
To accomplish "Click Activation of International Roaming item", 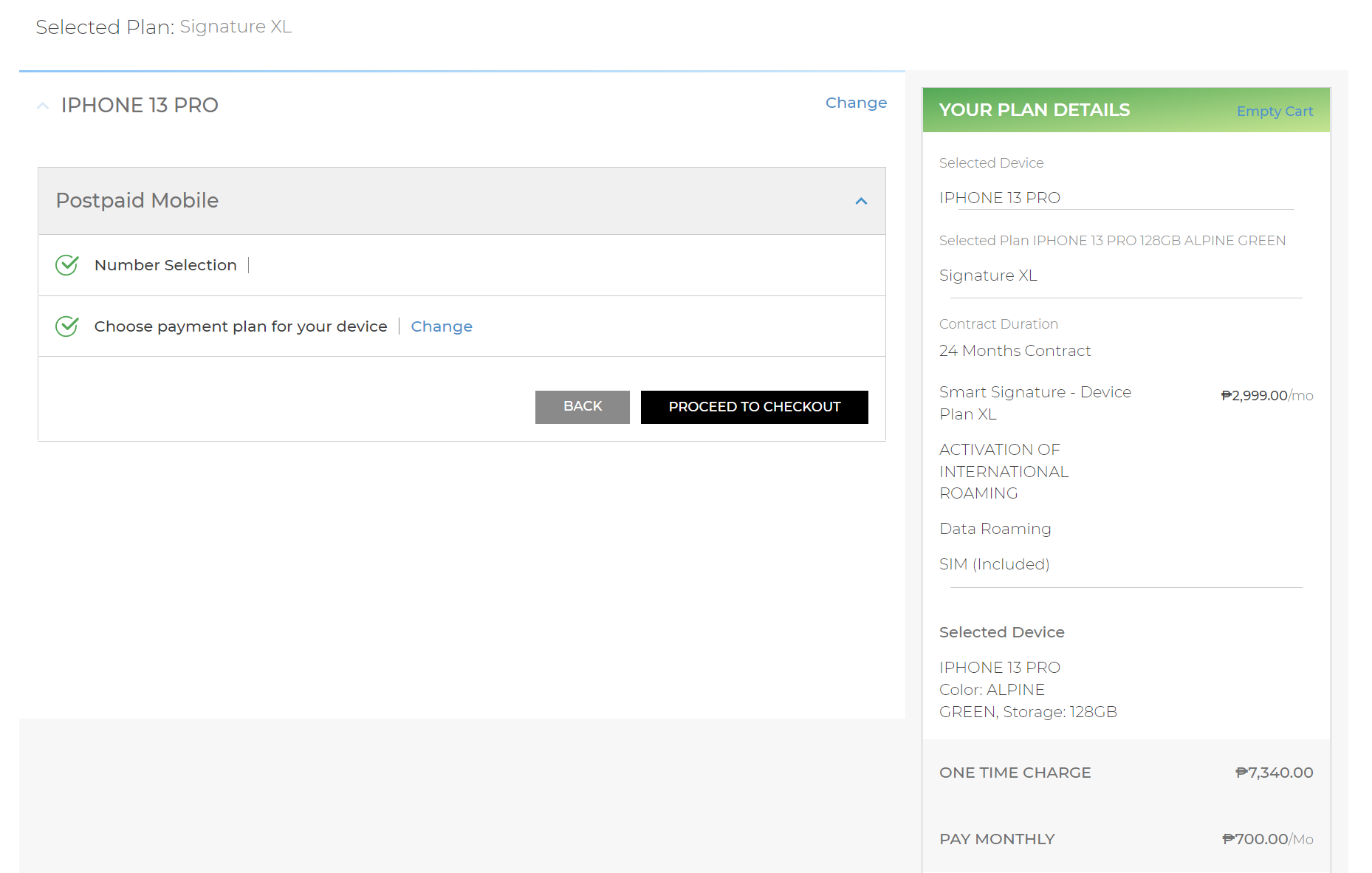I will pyautogui.click(x=1004, y=471).
